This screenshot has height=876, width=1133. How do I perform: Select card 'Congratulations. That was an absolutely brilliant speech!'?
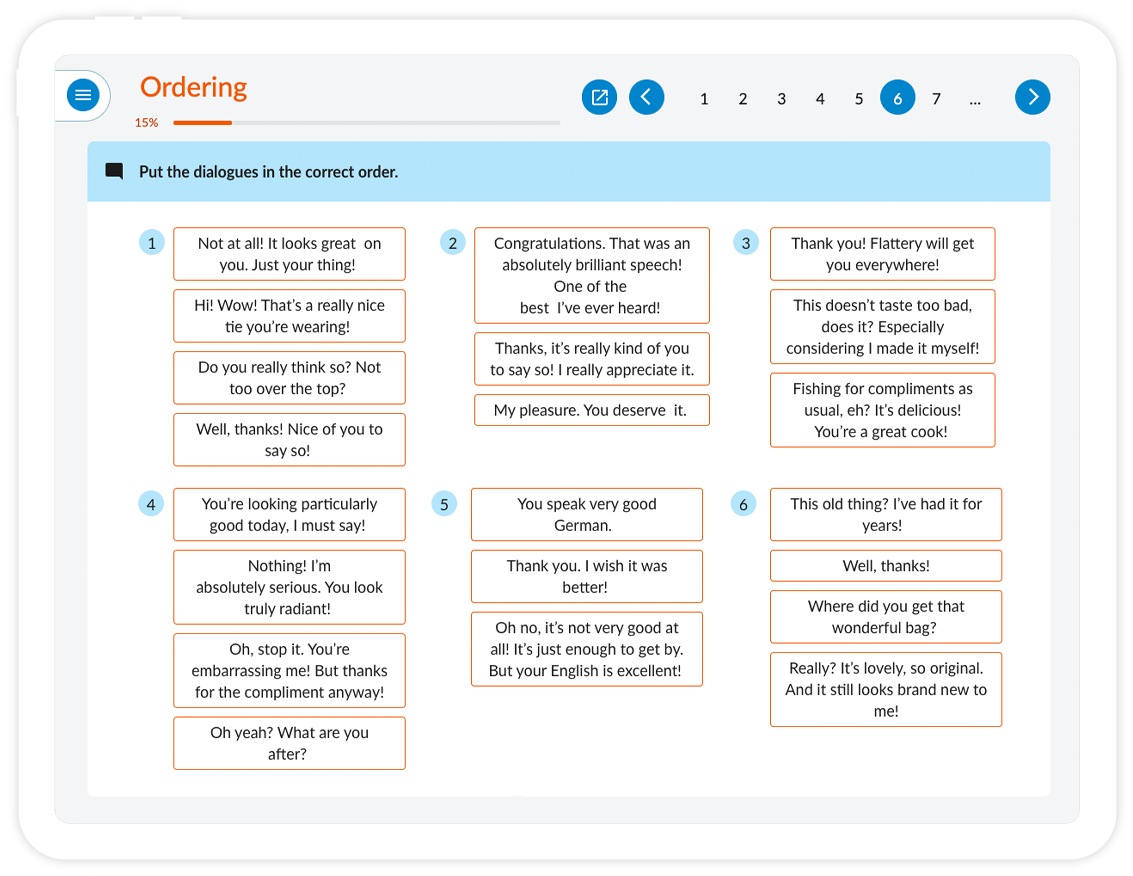tap(592, 275)
